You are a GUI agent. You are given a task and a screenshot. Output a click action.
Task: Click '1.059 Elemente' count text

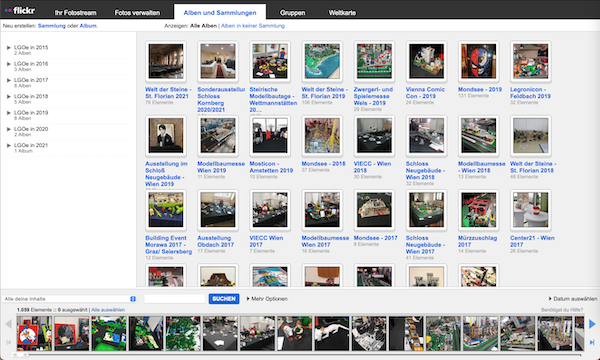[34, 310]
